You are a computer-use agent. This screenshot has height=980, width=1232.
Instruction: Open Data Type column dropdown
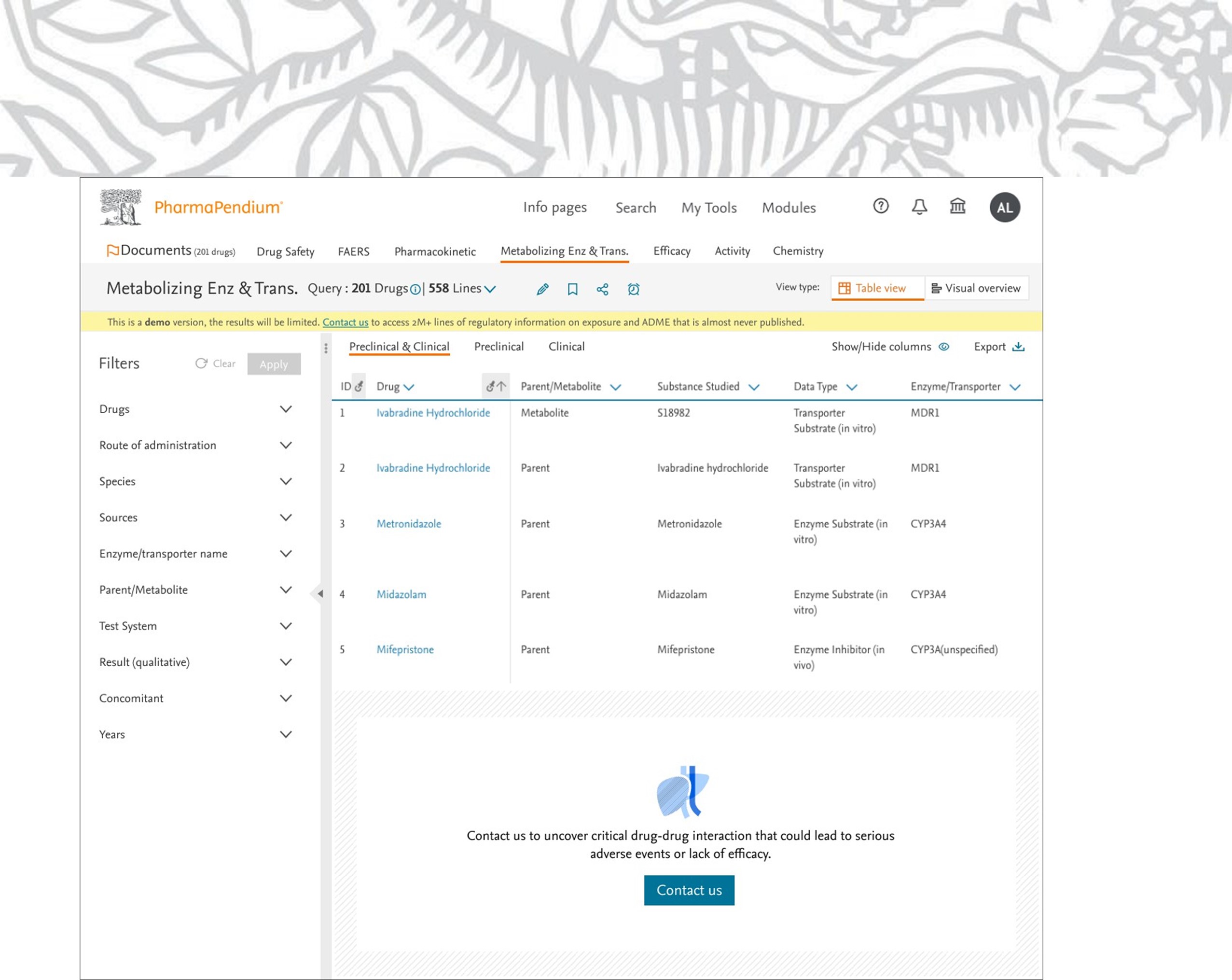pyautogui.click(x=851, y=387)
